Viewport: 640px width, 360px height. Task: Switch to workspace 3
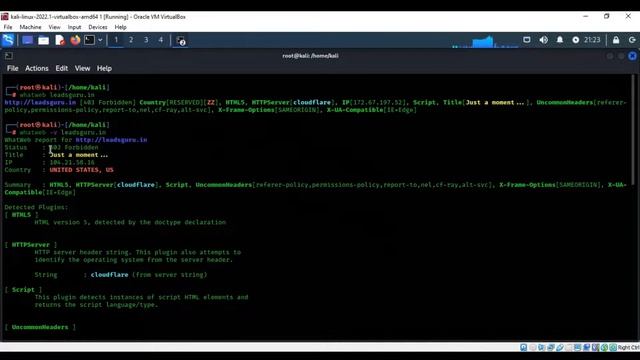[x=146, y=40]
